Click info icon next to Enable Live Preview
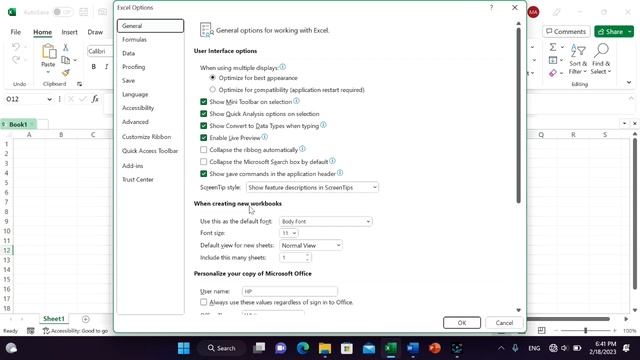Viewport: 640px width, 360px height. [x=264, y=137]
